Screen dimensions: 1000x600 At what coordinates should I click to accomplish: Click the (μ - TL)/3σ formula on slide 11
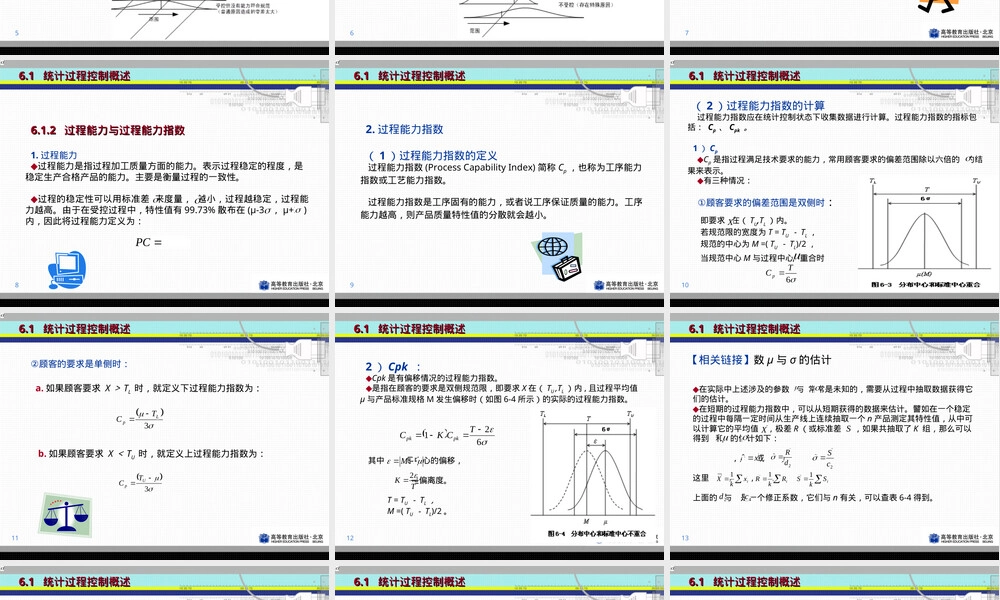pos(140,418)
